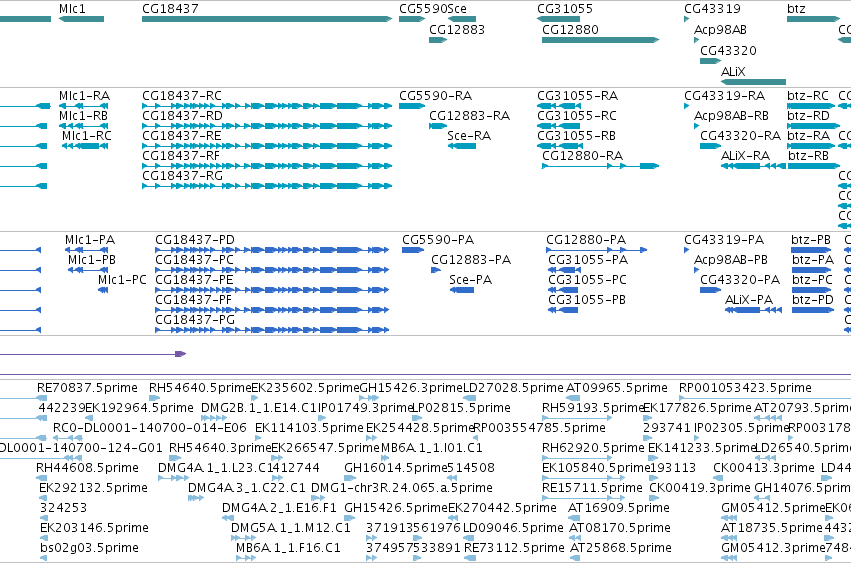The width and height of the screenshot is (851, 563).
Task: Click transcript label CG18437-RF
Action: [x=181, y=156]
